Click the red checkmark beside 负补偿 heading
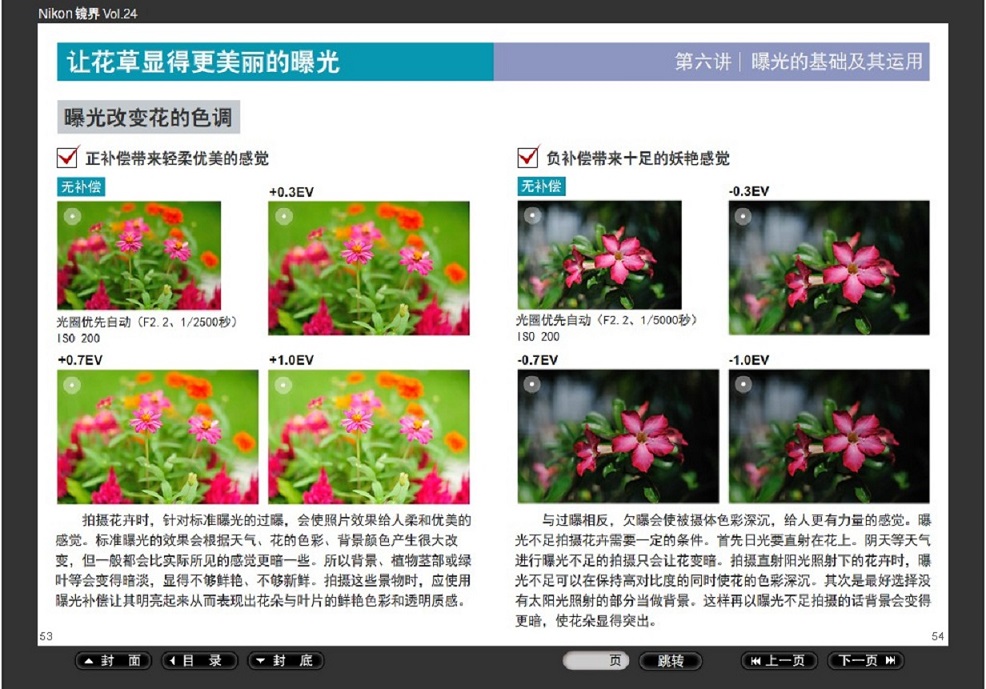This screenshot has height=689, width=986. coord(528,157)
